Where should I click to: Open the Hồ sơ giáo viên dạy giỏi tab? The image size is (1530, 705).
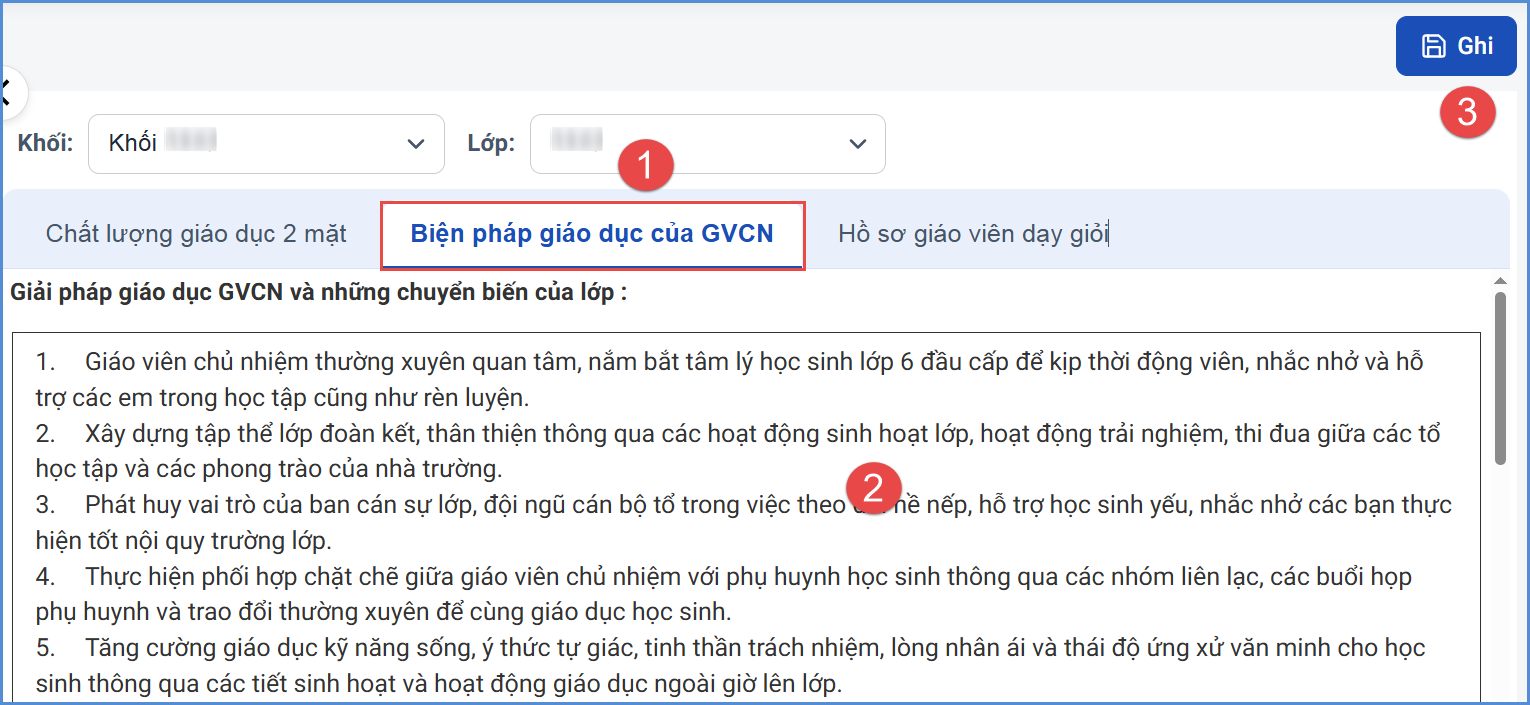(x=974, y=234)
